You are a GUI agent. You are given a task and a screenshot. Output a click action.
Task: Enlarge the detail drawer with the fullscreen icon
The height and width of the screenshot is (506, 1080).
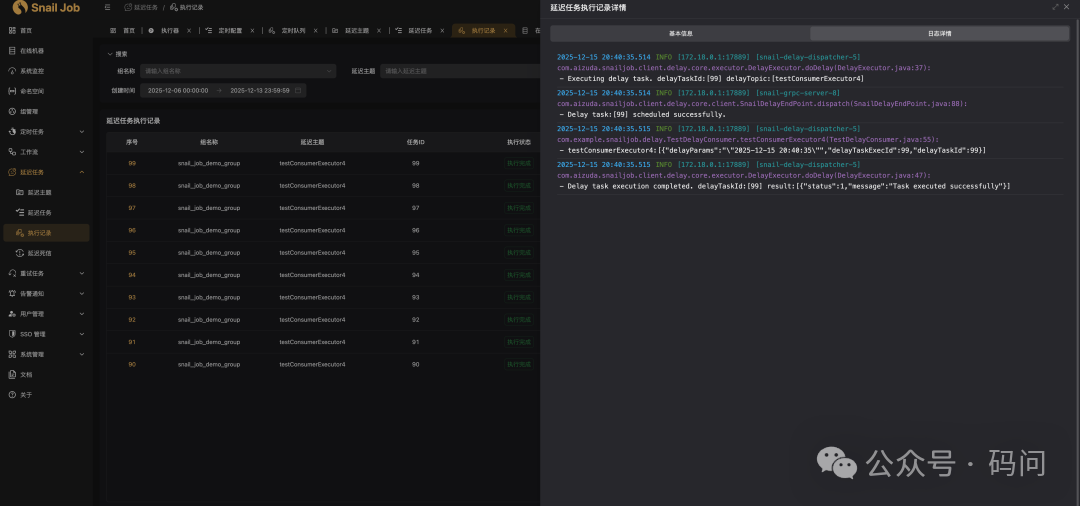[1054, 7]
